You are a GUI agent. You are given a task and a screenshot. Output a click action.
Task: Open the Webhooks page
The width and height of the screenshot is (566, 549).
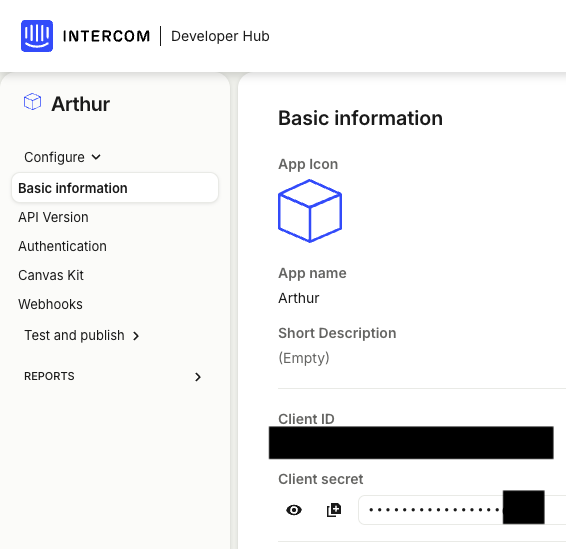click(51, 304)
